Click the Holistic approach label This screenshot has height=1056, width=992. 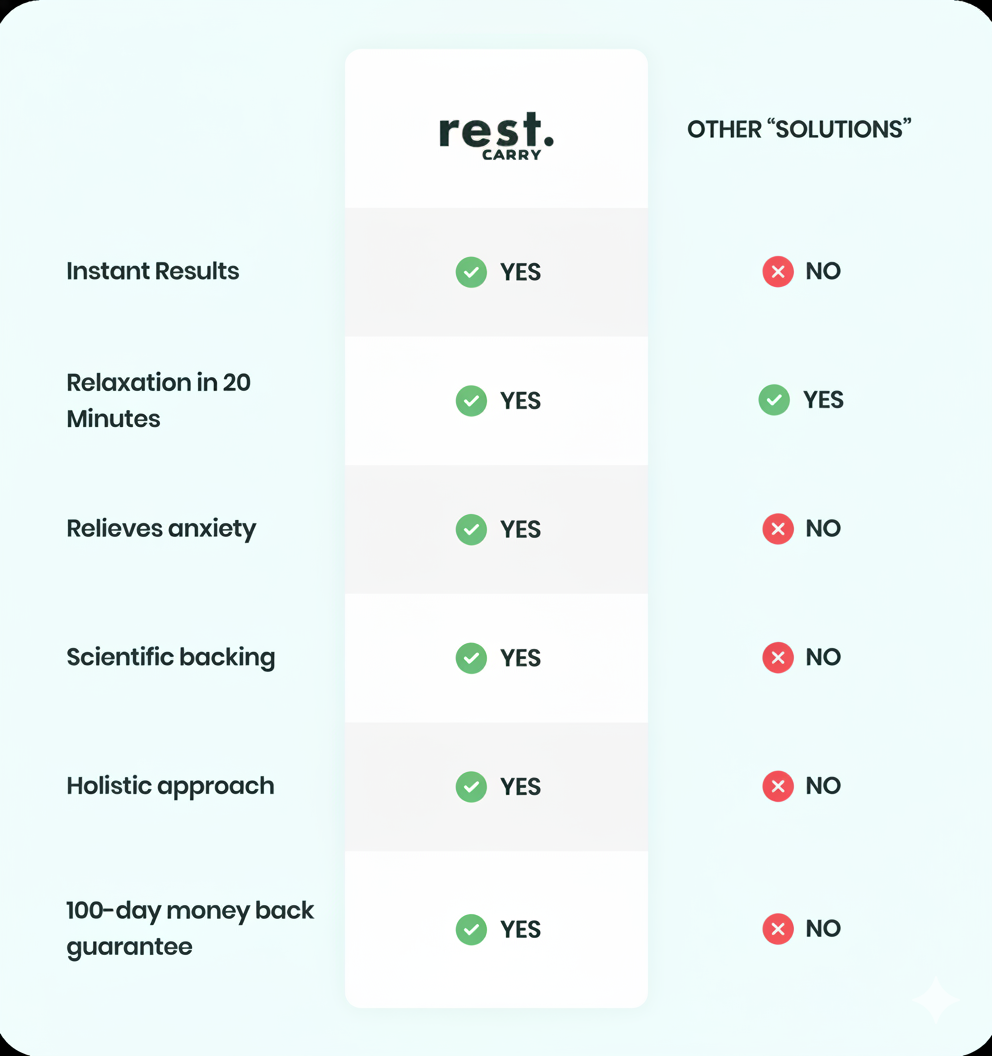tap(170, 786)
